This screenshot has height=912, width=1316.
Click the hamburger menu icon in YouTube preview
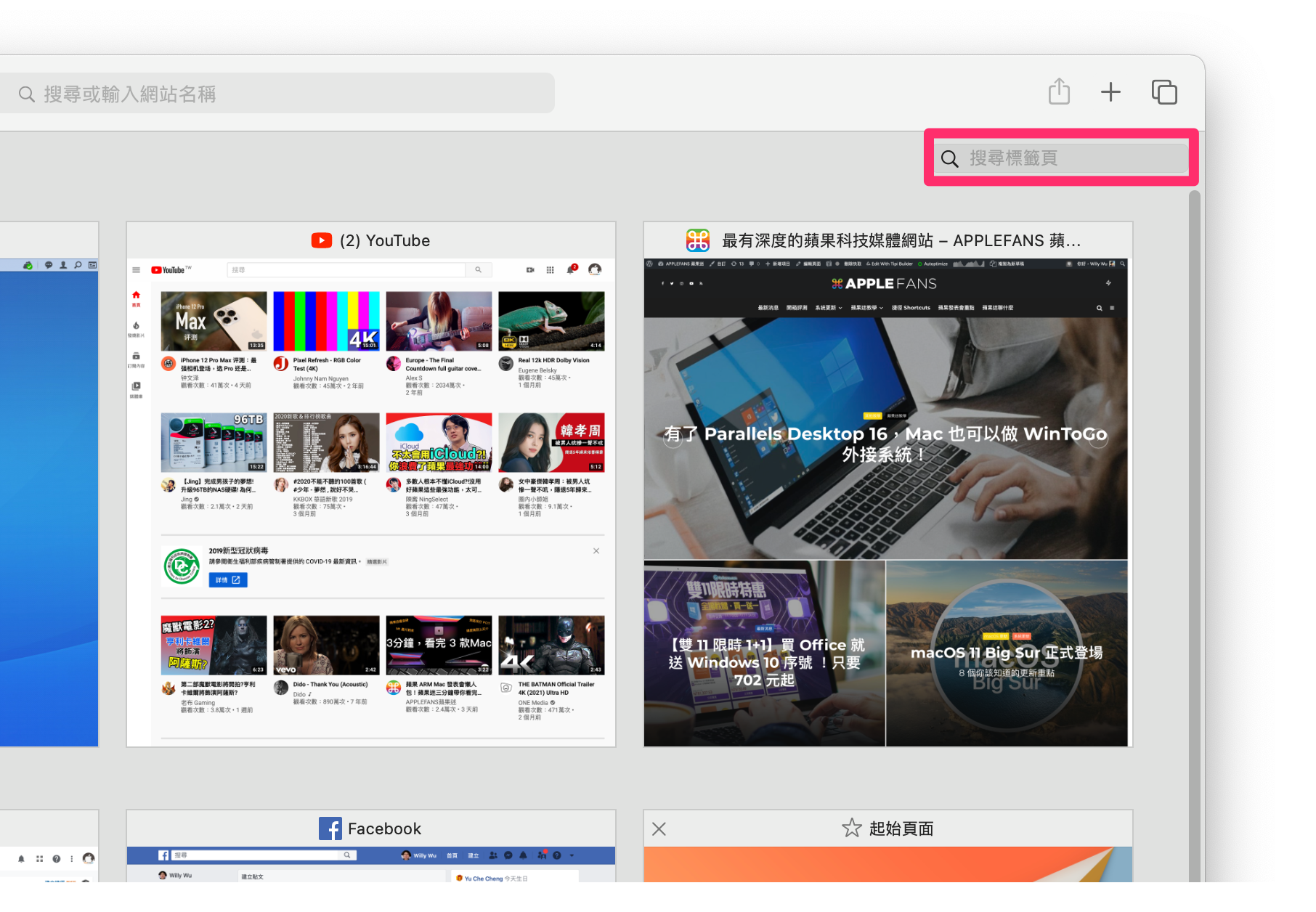point(136,270)
